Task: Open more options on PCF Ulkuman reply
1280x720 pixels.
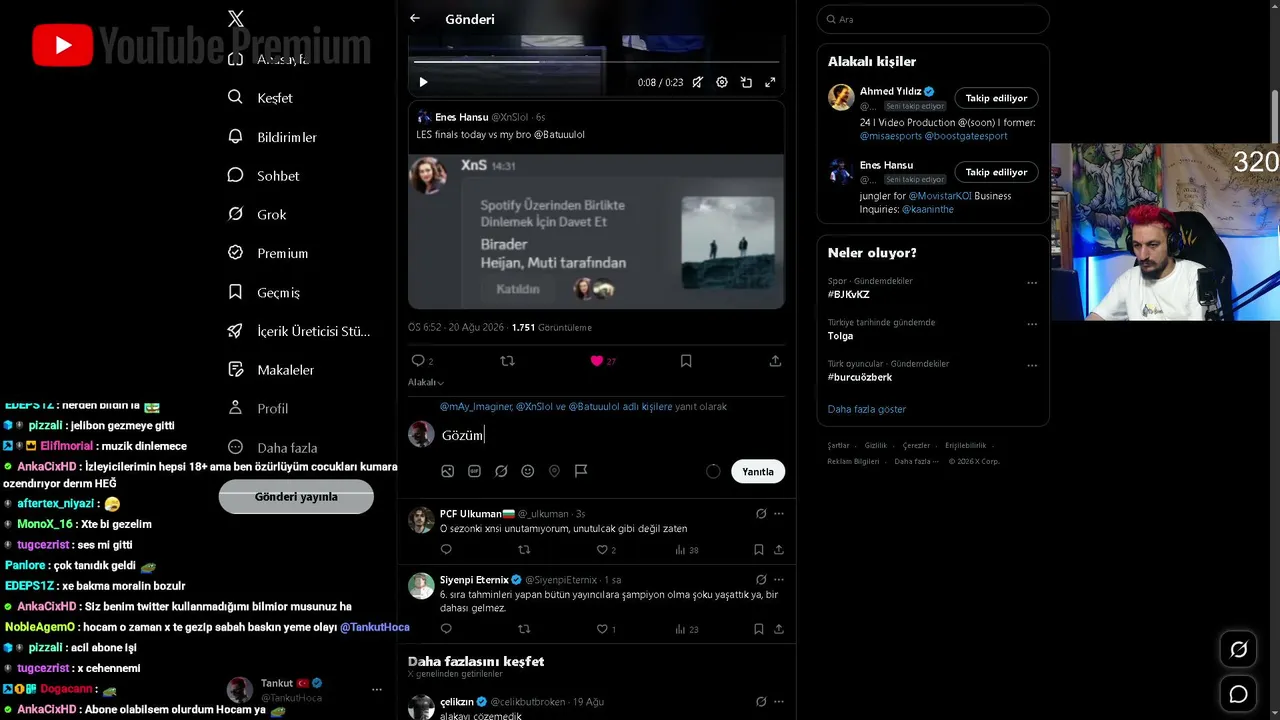Action: click(779, 514)
